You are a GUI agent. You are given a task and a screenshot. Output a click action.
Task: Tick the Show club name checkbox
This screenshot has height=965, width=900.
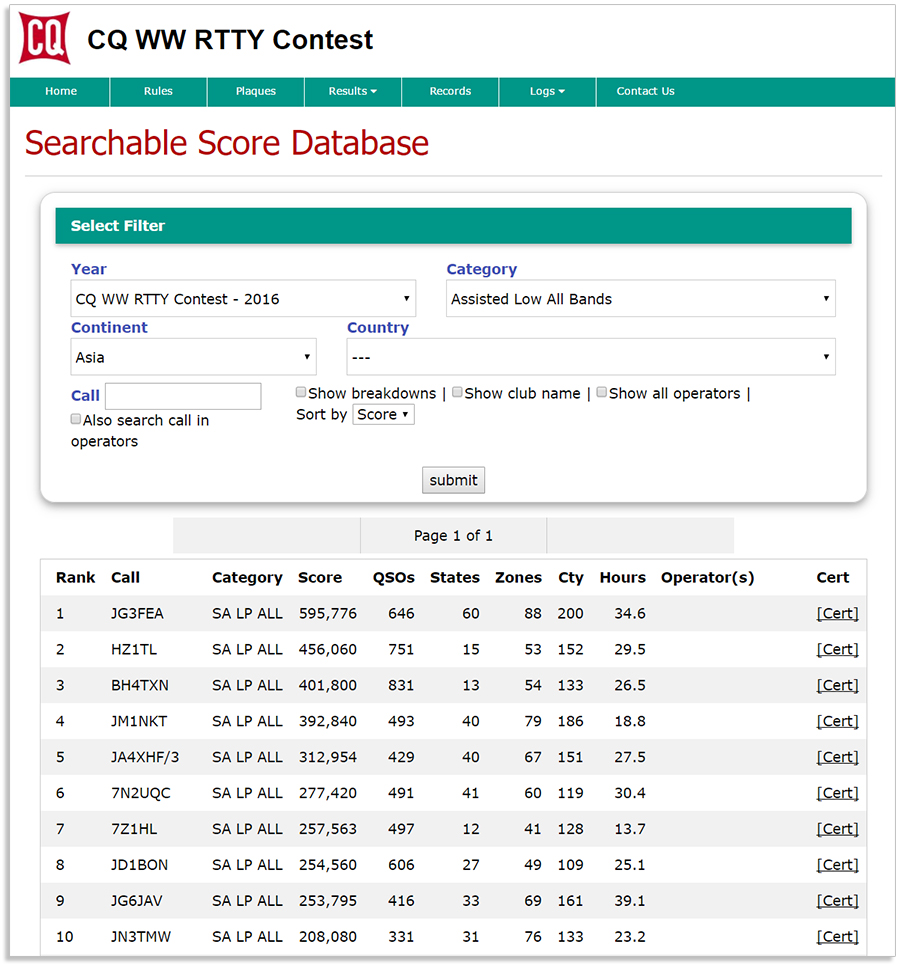click(x=457, y=393)
